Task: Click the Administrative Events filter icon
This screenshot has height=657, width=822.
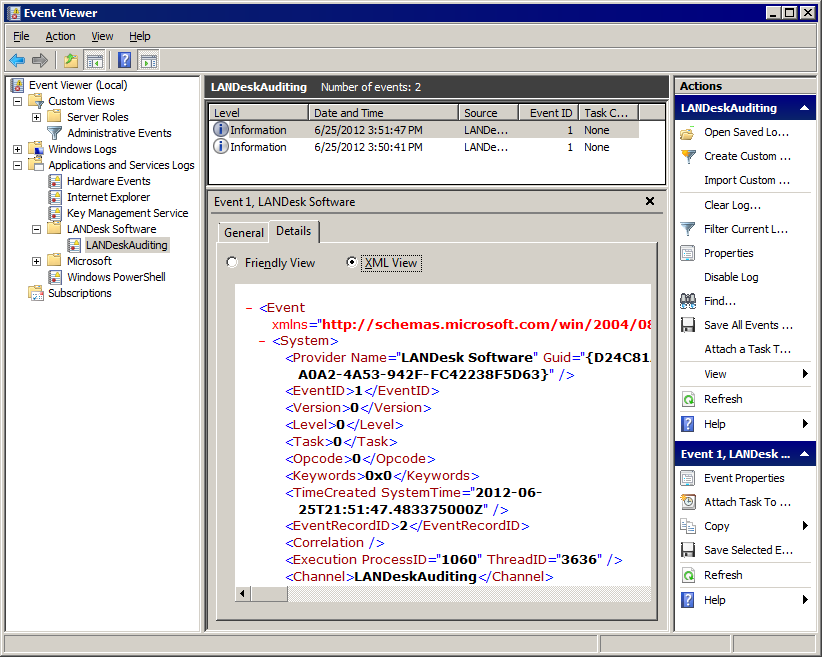Action: 55,133
